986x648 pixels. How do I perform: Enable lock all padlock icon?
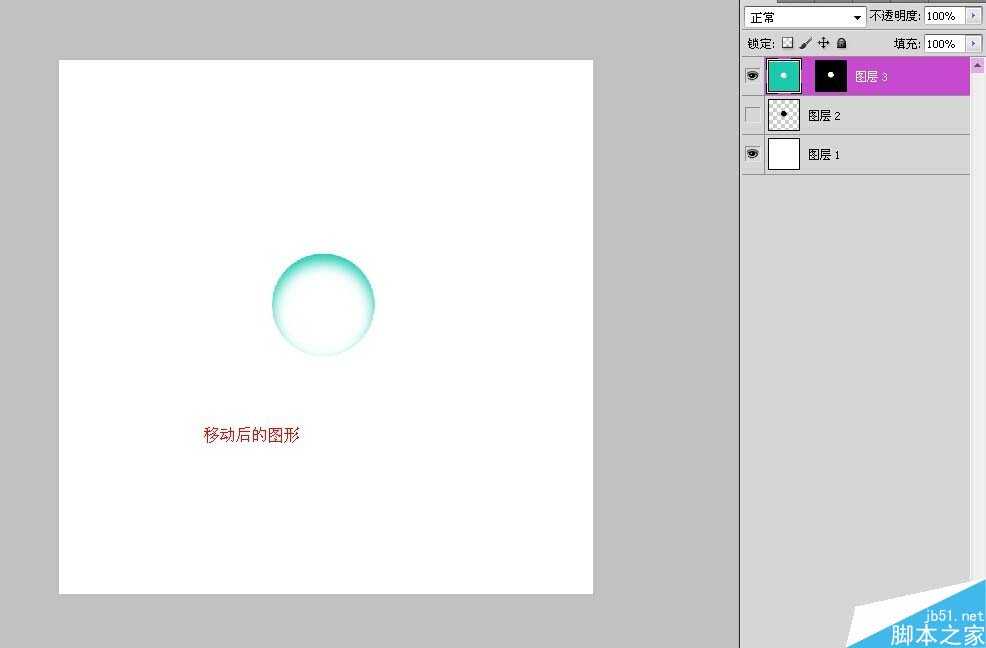click(841, 43)
